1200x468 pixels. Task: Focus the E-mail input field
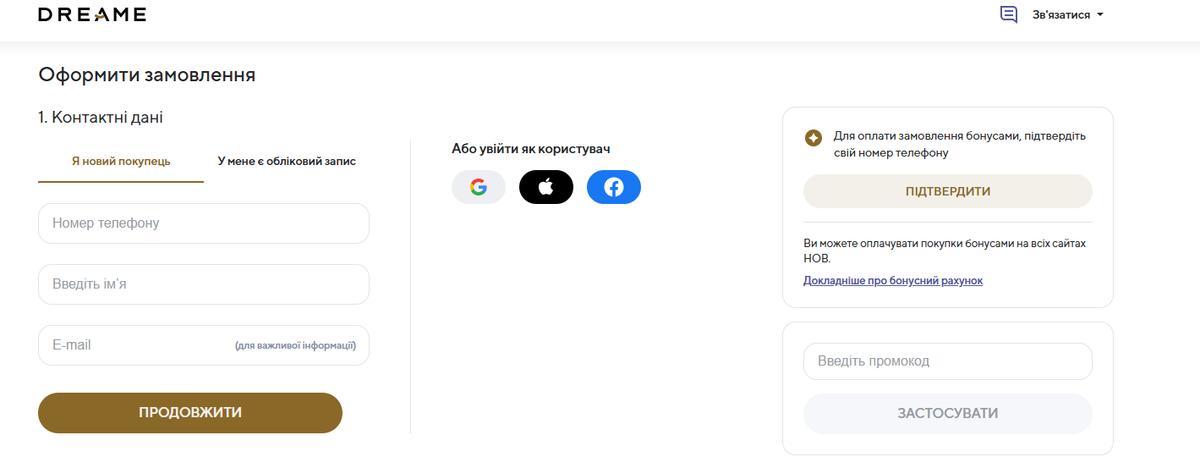click(204, 345)
